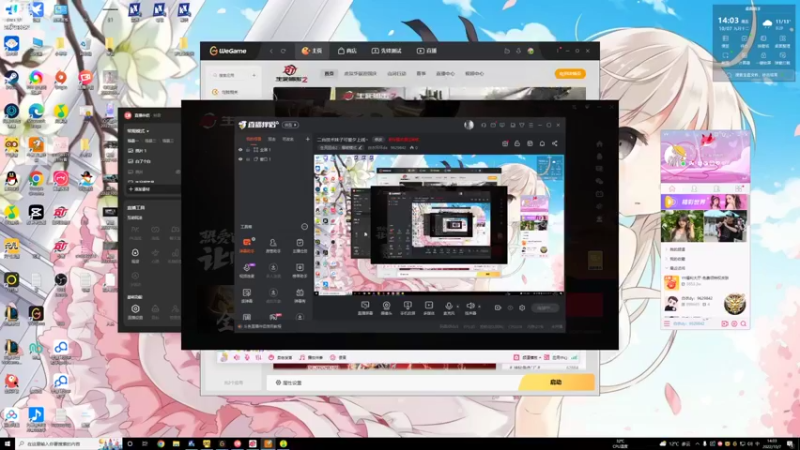800x450 pixels.
Task: Click WeGame refresh icon
Action: [x=284, y=51]
